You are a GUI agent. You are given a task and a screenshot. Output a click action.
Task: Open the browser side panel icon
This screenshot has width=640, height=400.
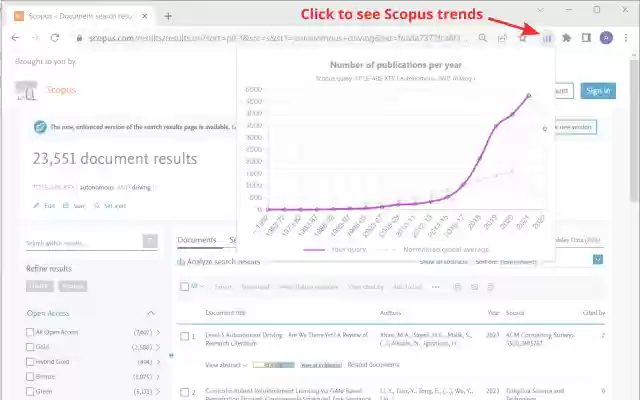(x=586, y=38)
